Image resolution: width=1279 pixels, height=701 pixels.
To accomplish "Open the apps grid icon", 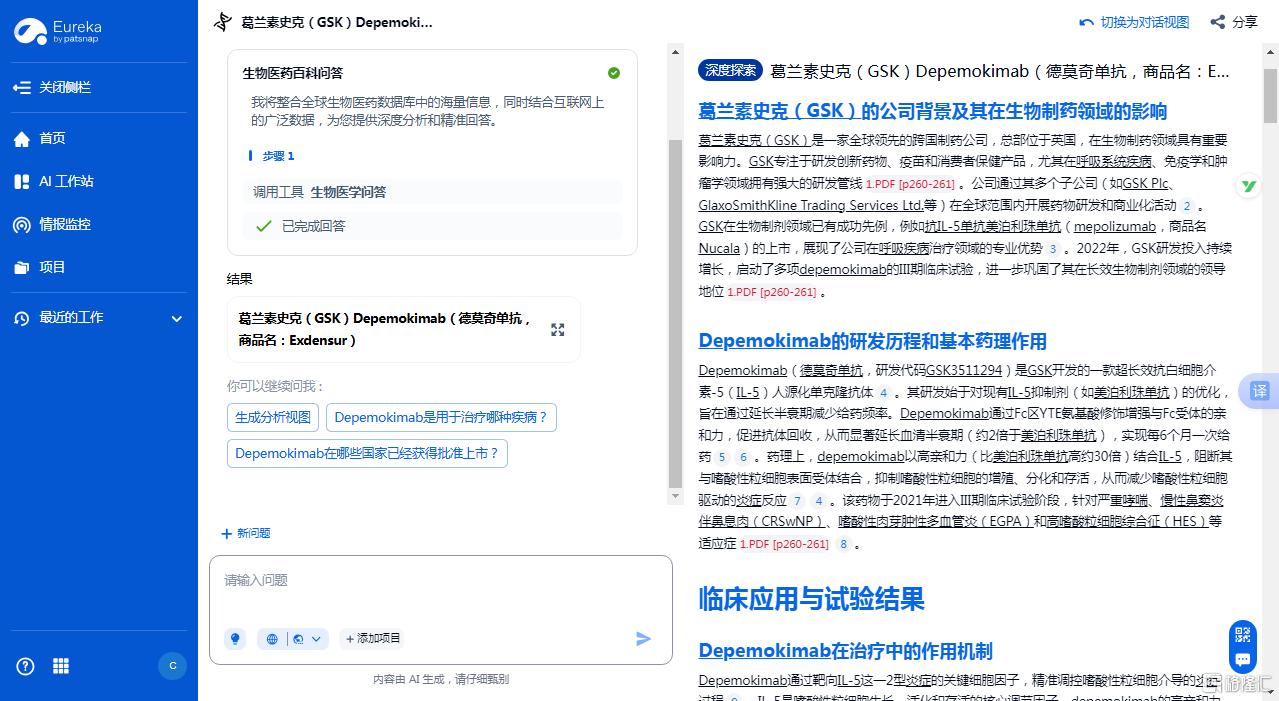I will (61, 666).
